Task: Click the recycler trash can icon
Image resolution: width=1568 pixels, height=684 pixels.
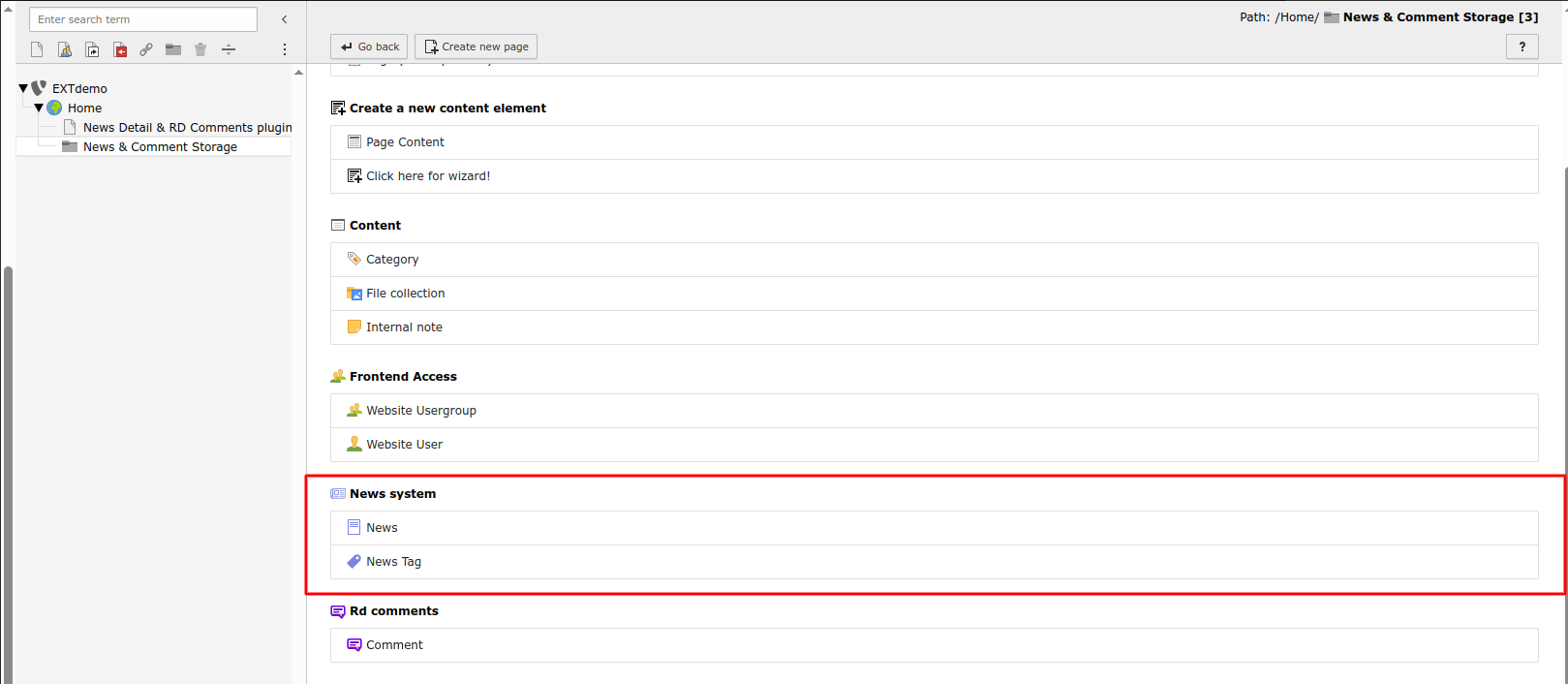Action: pyautogui.click(x=200, y=49)
